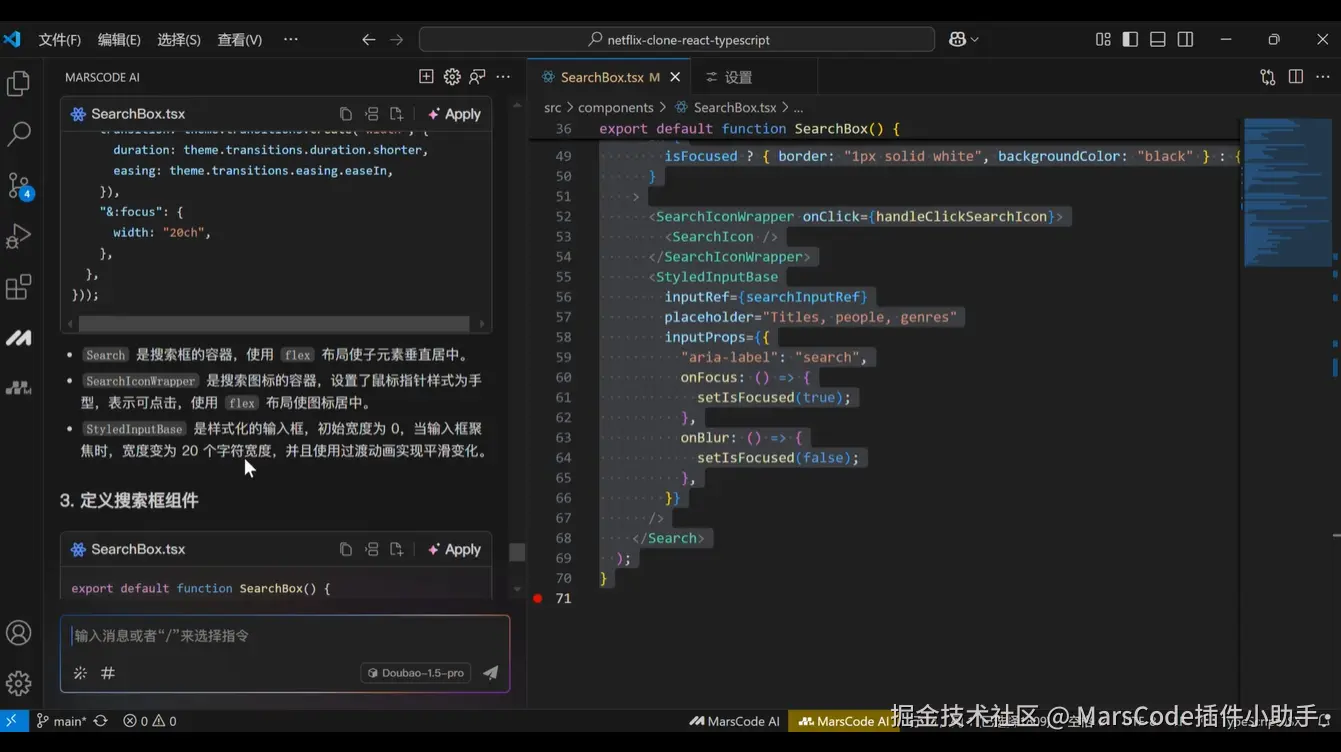
Task: Focus the MarsCode chat message input
Action: tap(285, 636)
